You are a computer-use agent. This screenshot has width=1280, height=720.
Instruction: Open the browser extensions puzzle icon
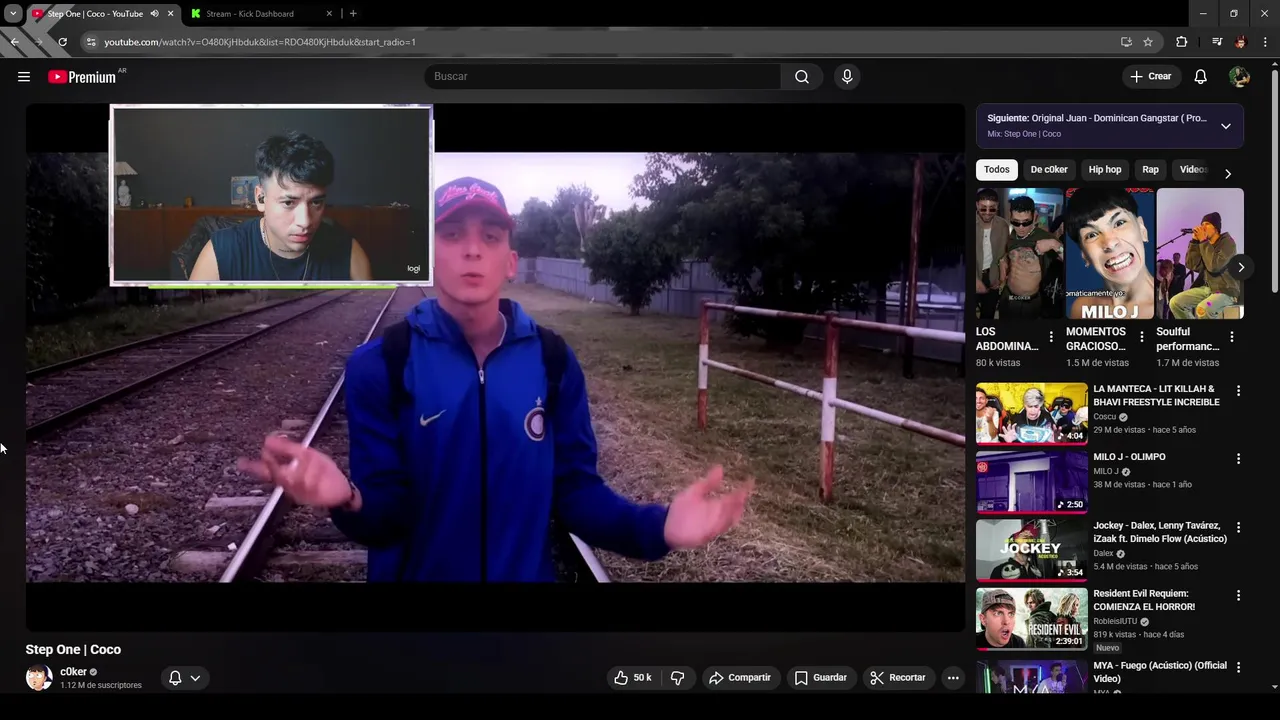(1182, 42)
